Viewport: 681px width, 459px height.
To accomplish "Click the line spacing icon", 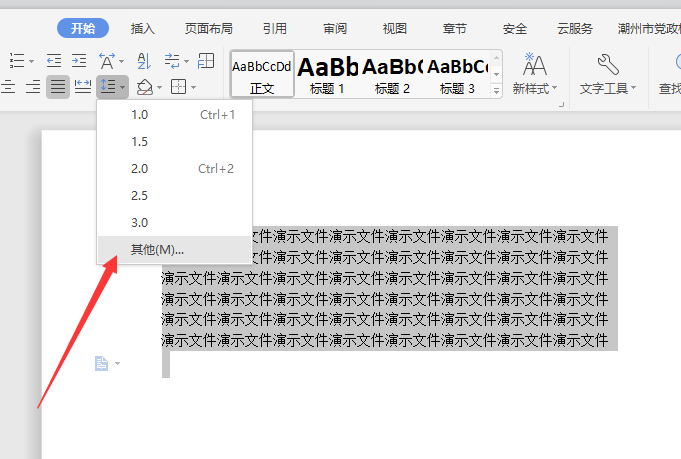I will [x=108, y=87].
